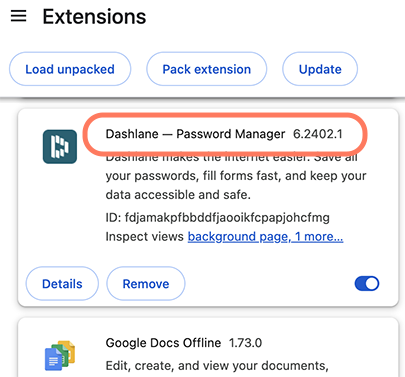Click the Inspect views label
405x377 pixels.
tap(145, 237)
